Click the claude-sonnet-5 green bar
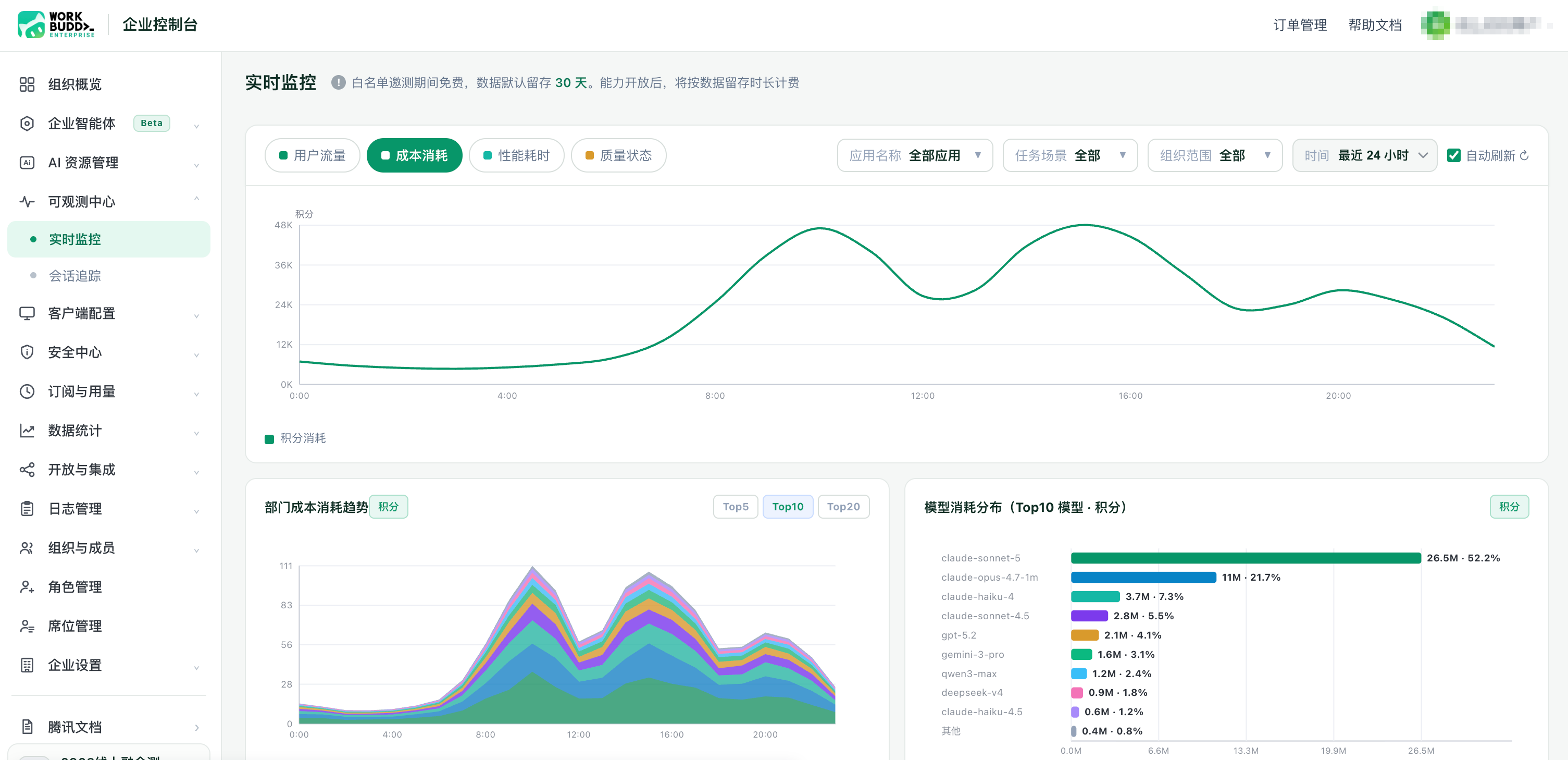The width and height of the screenshot is (1568, 760). coord(1246,558)
